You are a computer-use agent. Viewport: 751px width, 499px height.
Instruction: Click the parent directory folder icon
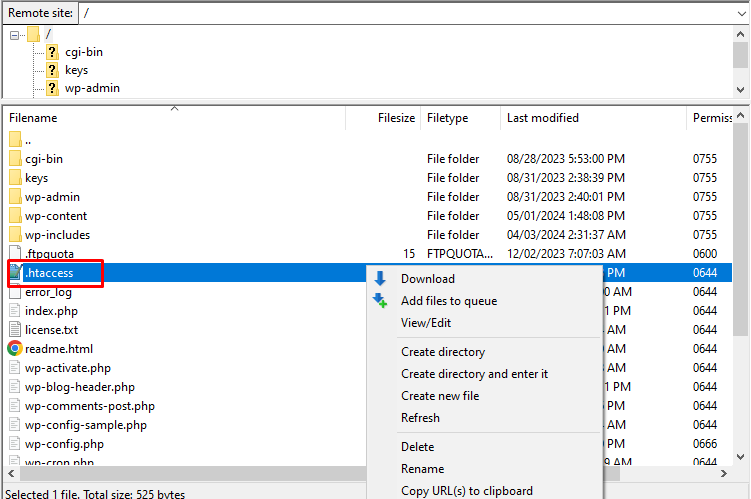[15, 140]
